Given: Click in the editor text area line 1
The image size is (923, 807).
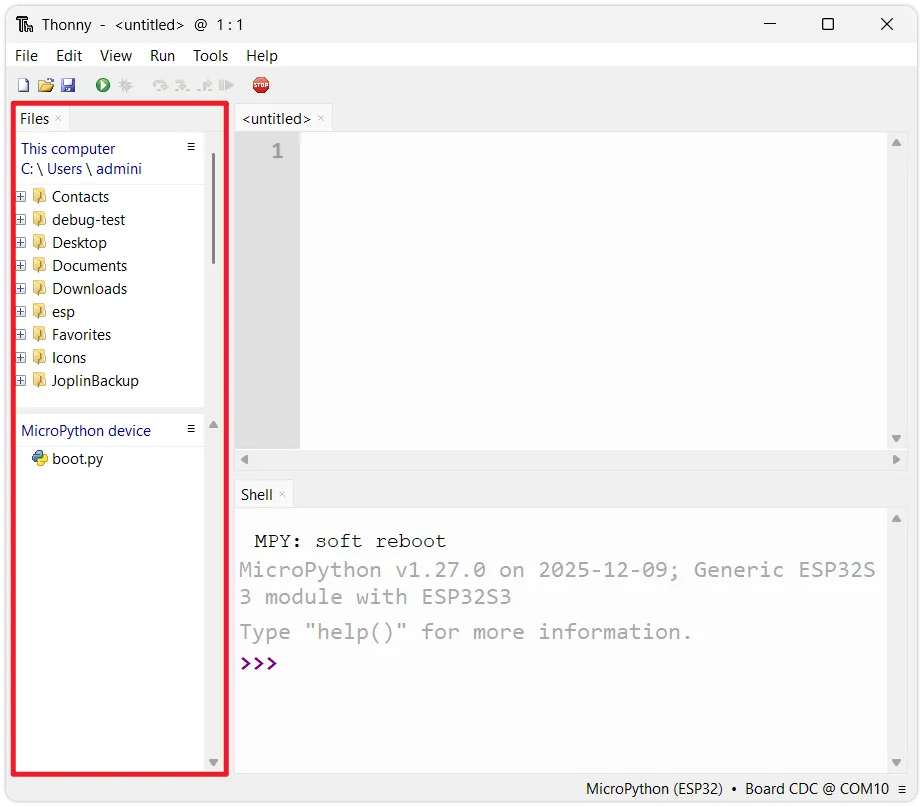Looking at the screenshot, I should pos(590,152).
